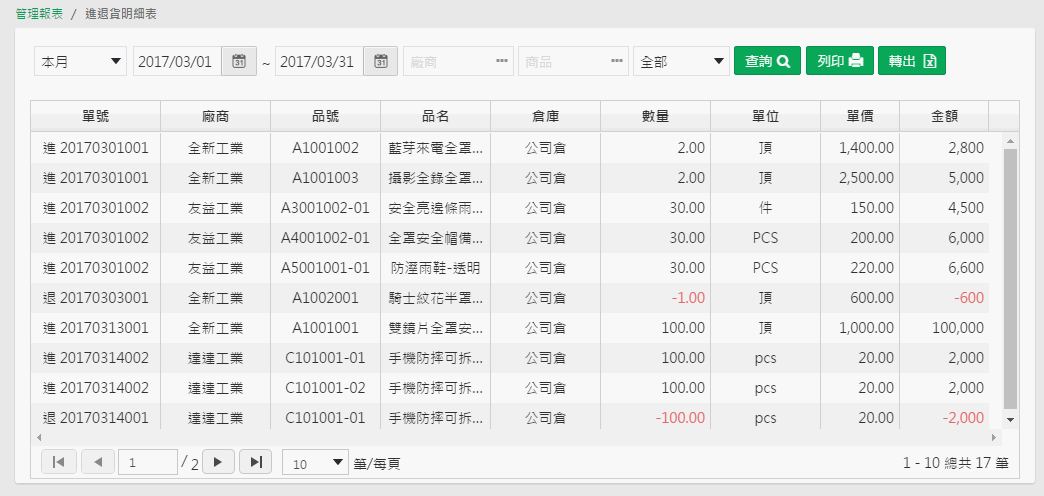Click the amount 6,600
The height and width of the screenshot is (496, 1044).
pyautogui.click(x=966, y=268)
